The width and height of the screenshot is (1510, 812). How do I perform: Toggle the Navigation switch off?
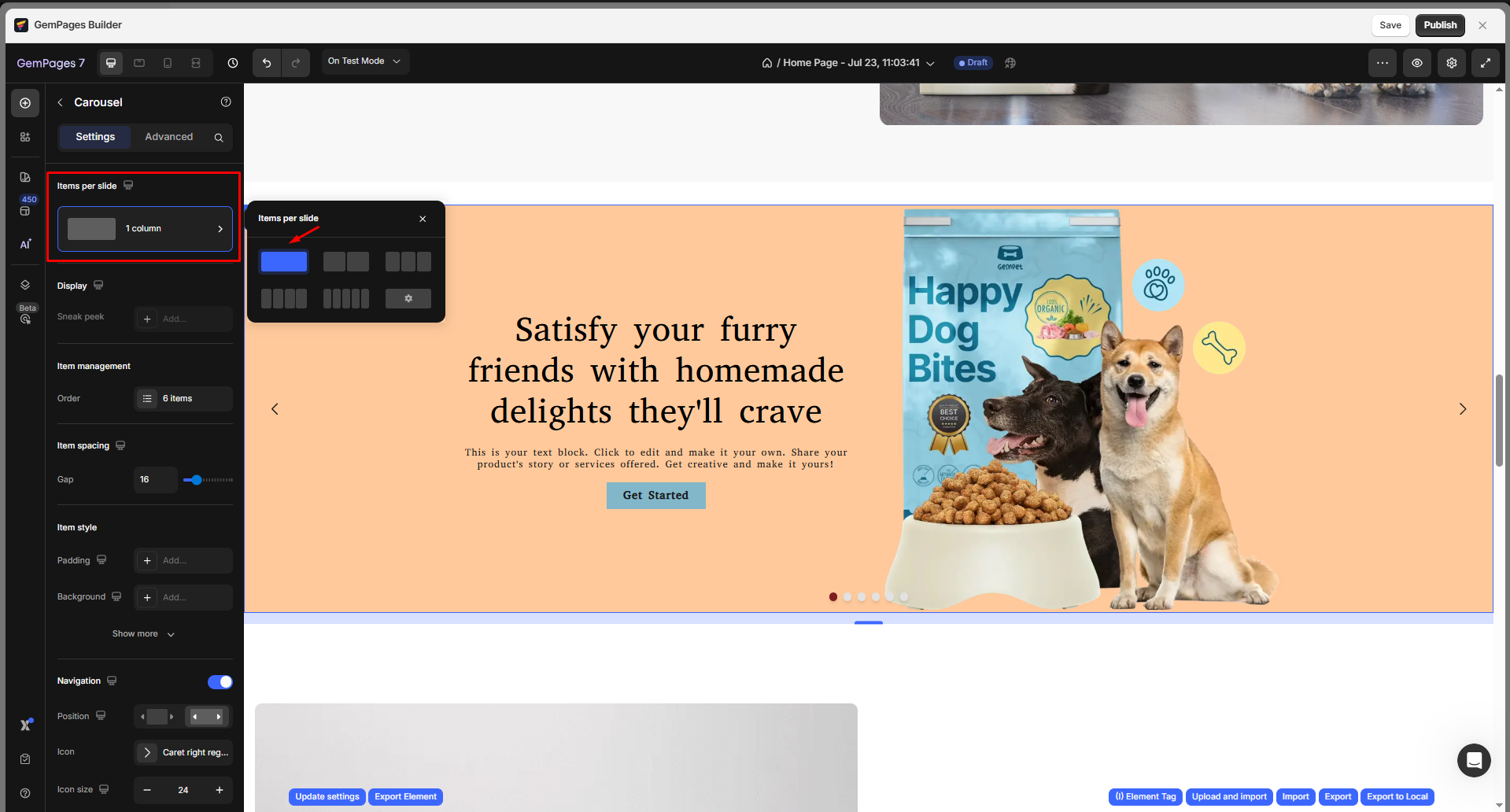220,682
